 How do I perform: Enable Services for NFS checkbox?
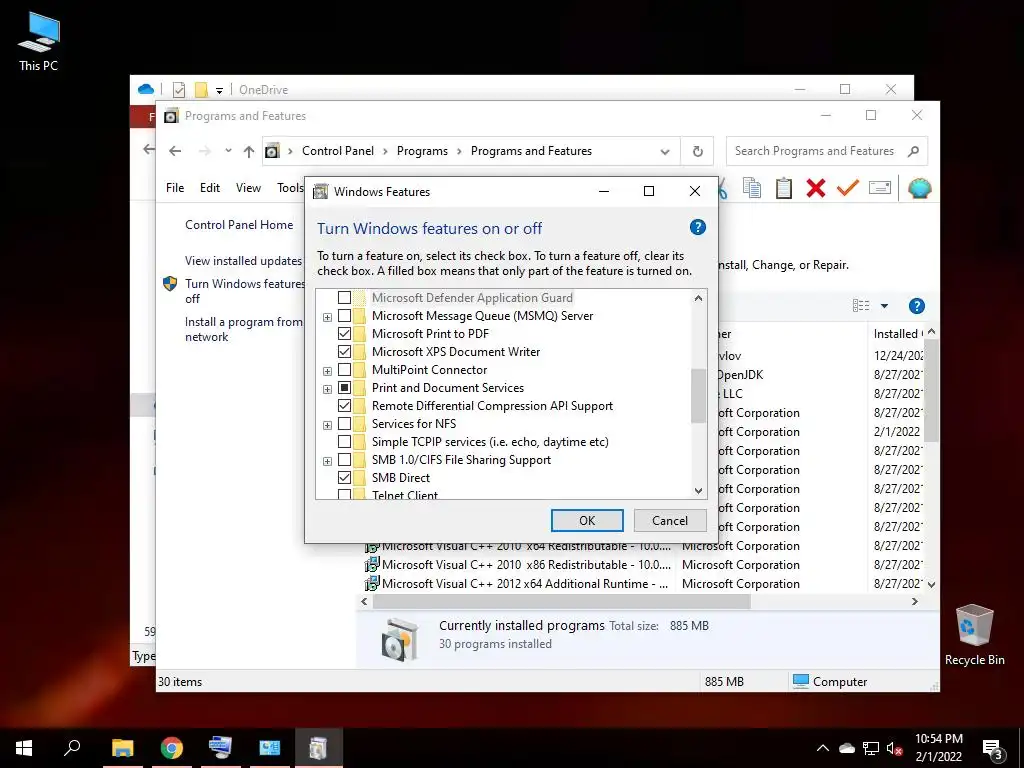tap(344, 424)
